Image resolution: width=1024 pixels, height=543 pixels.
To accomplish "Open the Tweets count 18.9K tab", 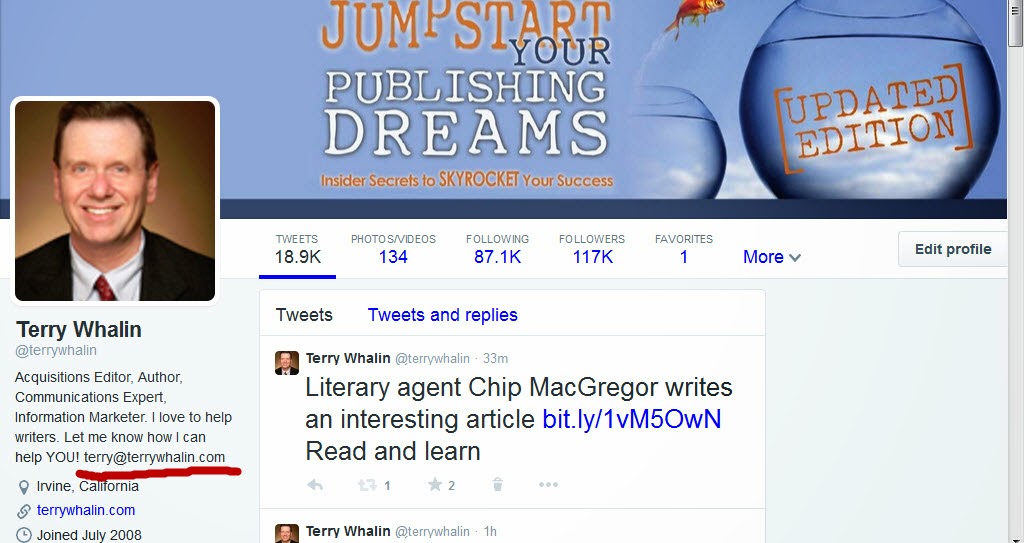I will point(297,249).
